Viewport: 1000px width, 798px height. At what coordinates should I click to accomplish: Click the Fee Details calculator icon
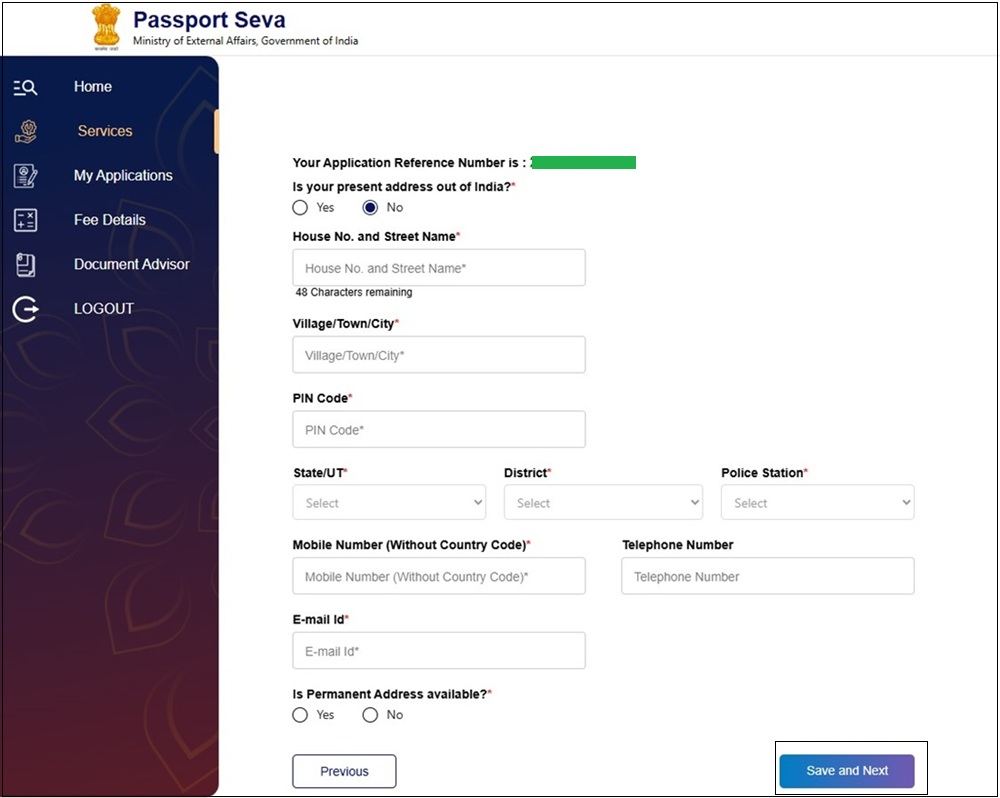coord(26,220)
